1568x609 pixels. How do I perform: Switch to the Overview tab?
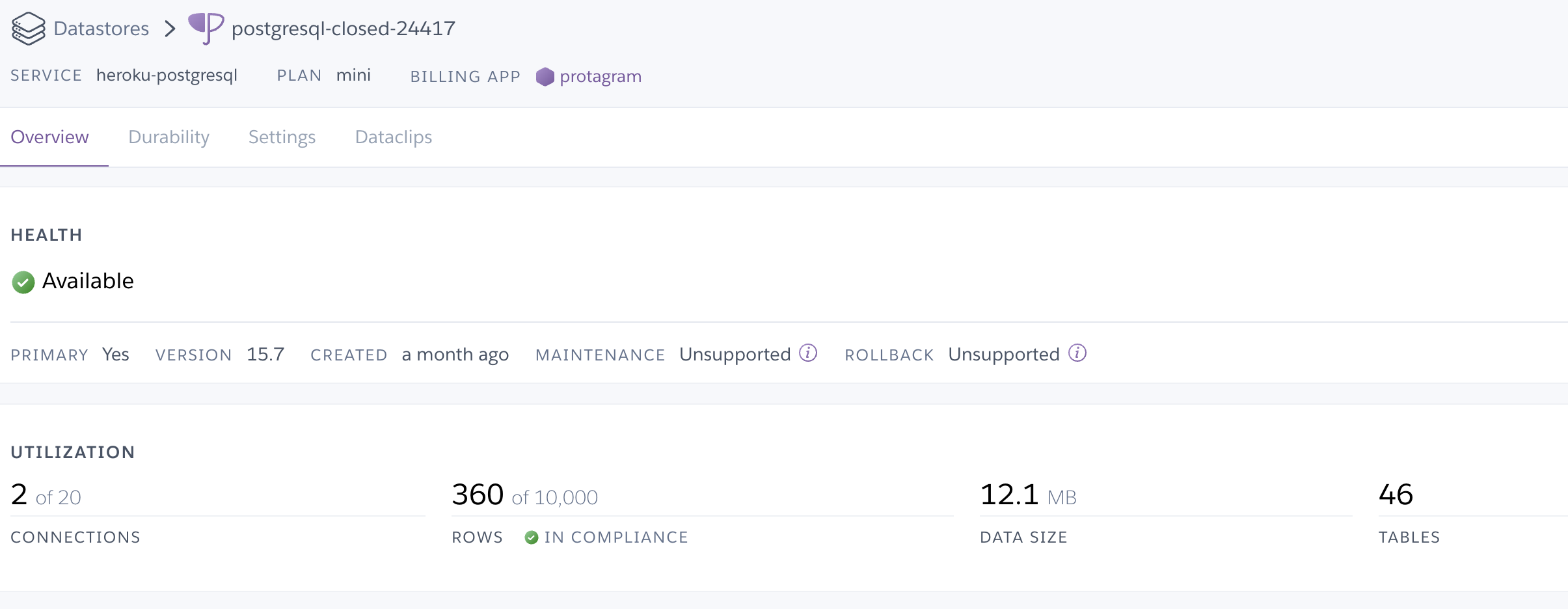click(49, 137)
